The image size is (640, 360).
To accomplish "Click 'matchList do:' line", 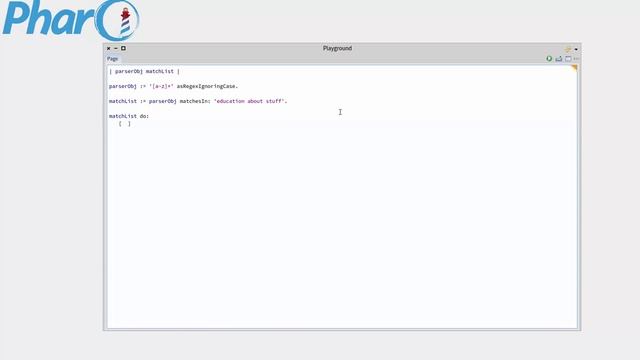I will pos(129,116).
